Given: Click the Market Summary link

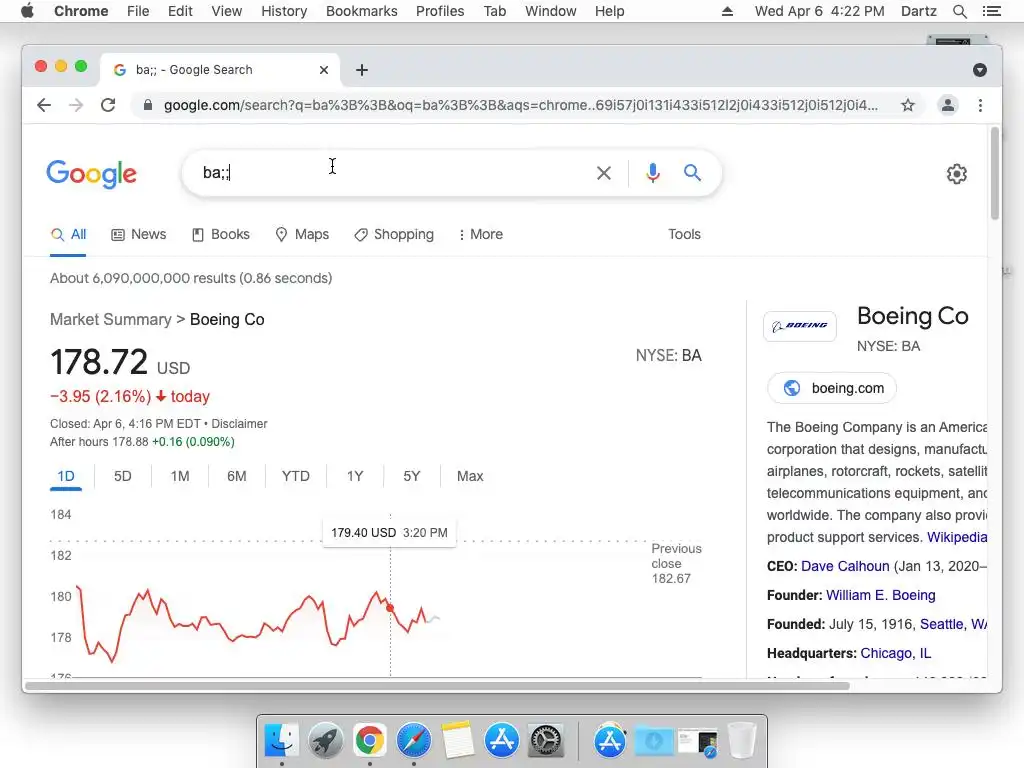Looking at the screenshot, I should point(110,319).
